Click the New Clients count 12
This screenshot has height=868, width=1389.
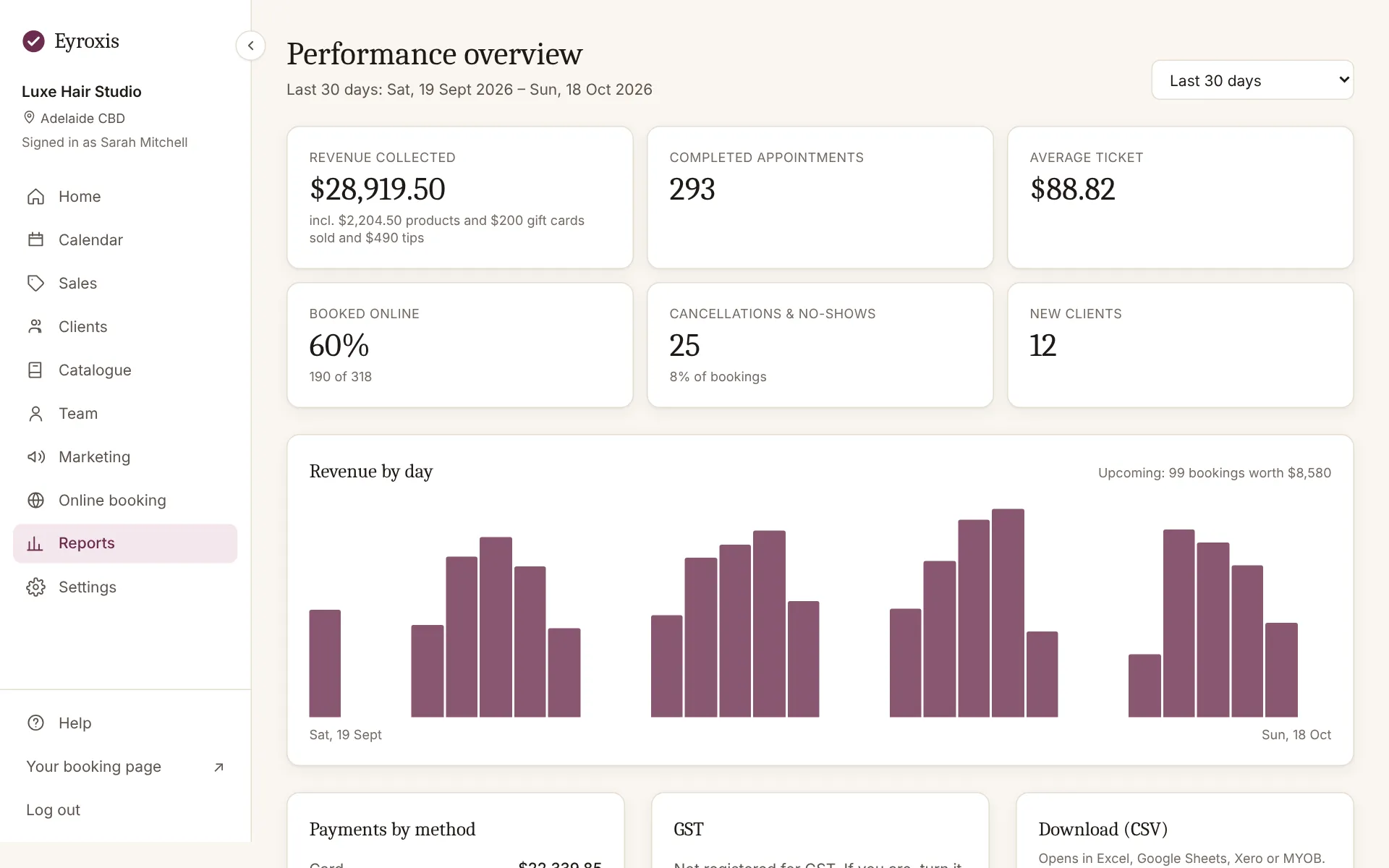click(1042, 346)
